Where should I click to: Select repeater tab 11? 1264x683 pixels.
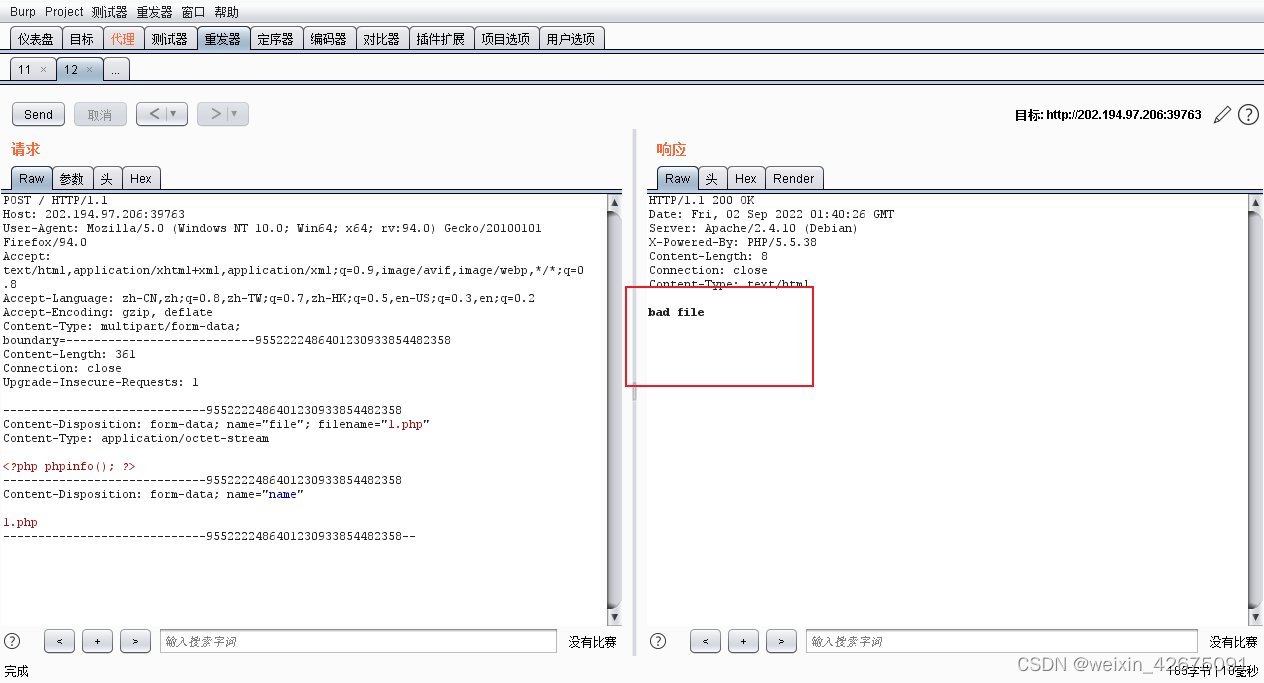24,70
